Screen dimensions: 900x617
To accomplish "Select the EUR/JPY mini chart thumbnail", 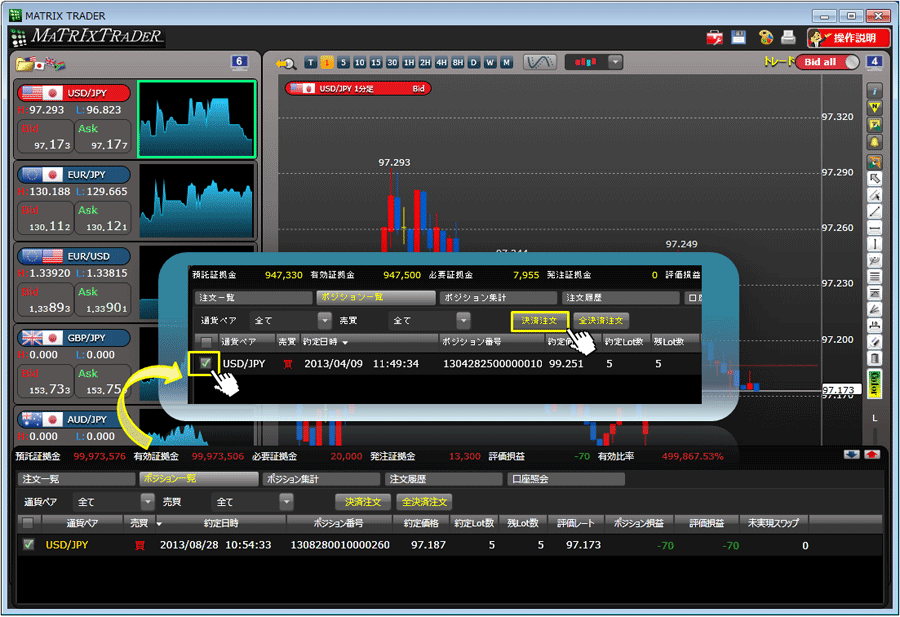I will click(196, 201).
